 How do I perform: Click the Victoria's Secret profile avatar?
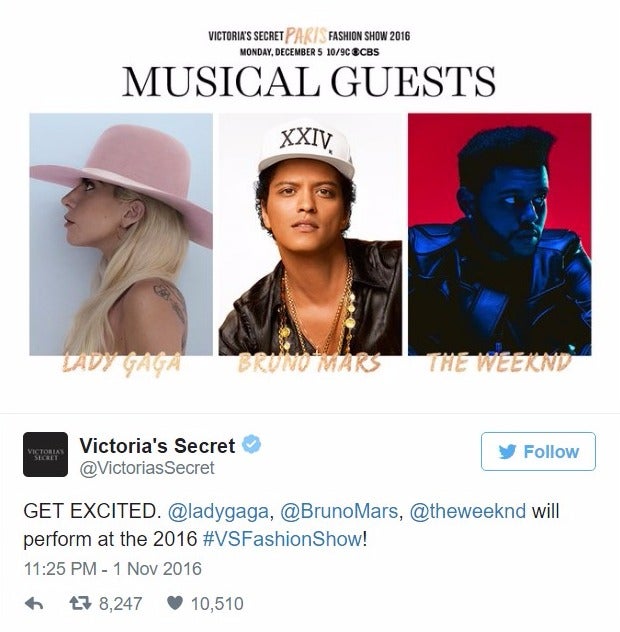coord(46,454)
